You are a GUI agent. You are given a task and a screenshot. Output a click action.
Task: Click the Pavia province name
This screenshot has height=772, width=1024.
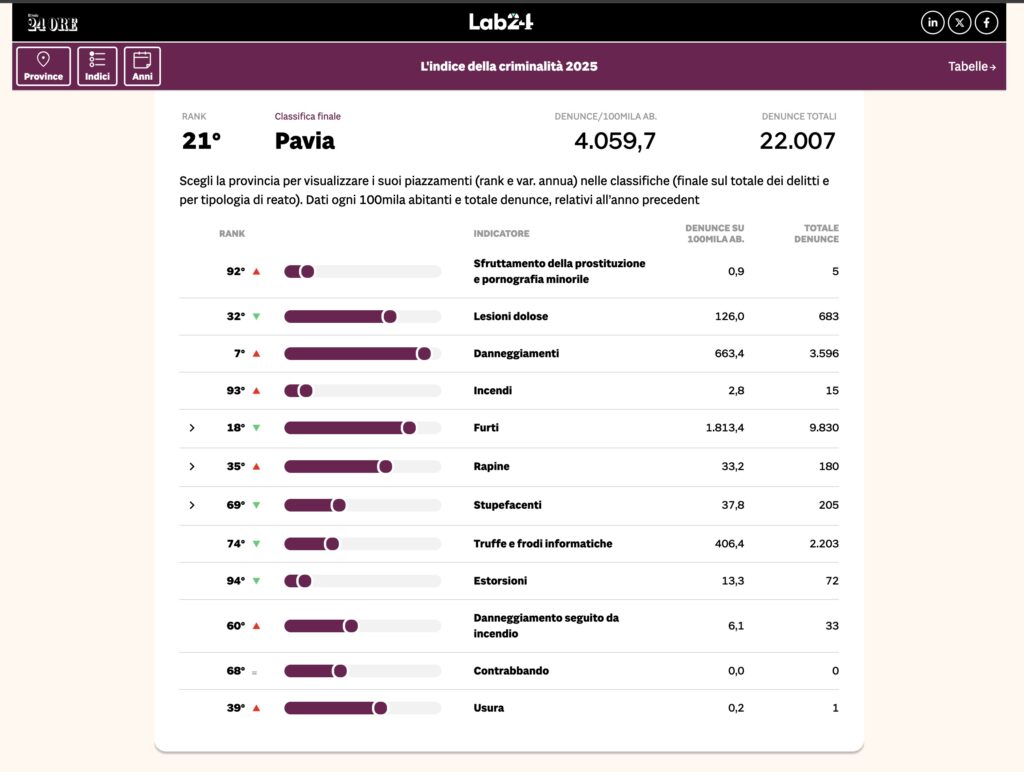pos(305,141)
